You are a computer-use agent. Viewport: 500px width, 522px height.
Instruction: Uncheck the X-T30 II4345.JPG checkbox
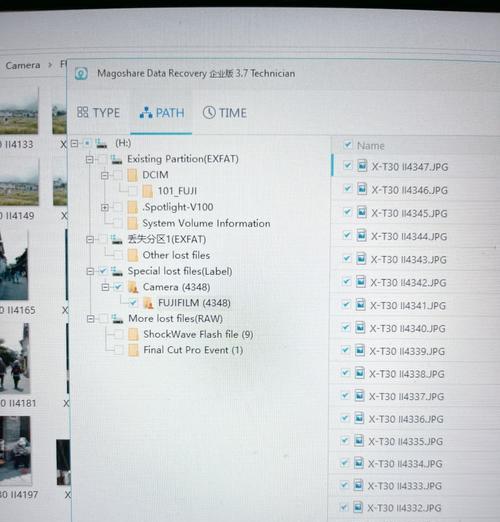[347, 212]
